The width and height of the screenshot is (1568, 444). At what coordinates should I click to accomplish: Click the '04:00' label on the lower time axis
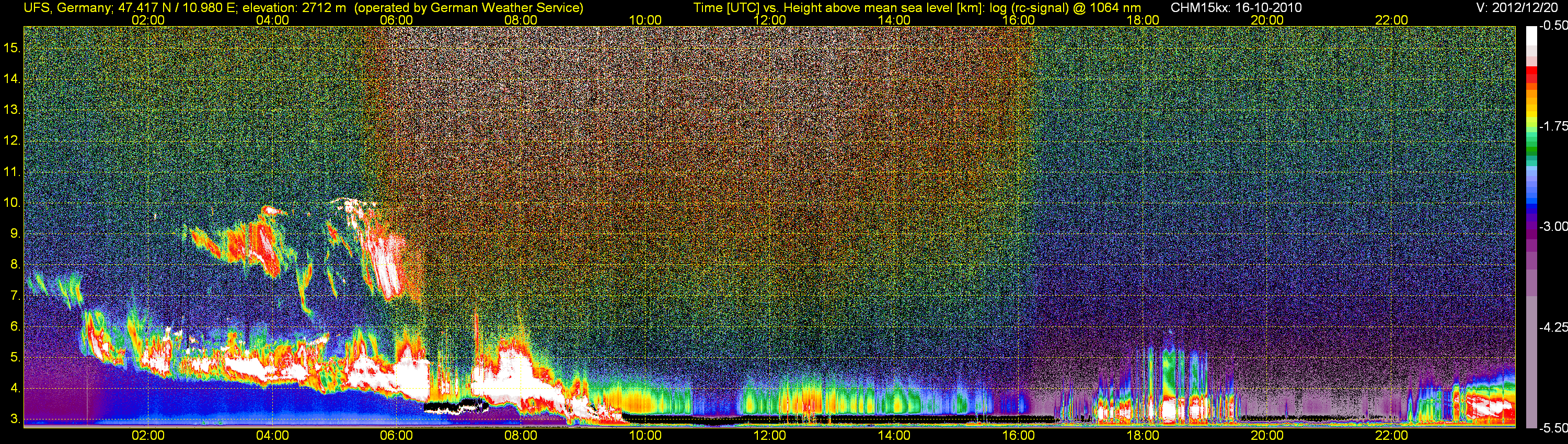coord(272,436)
